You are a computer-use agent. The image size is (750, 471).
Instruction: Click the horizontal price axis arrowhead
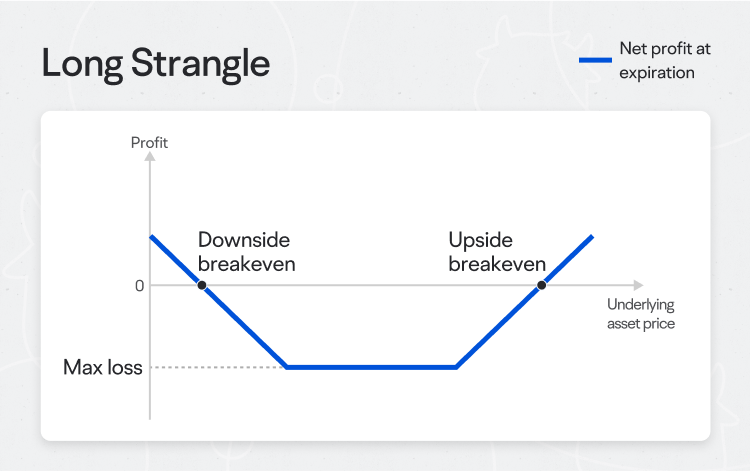click(x=638, y=285)
